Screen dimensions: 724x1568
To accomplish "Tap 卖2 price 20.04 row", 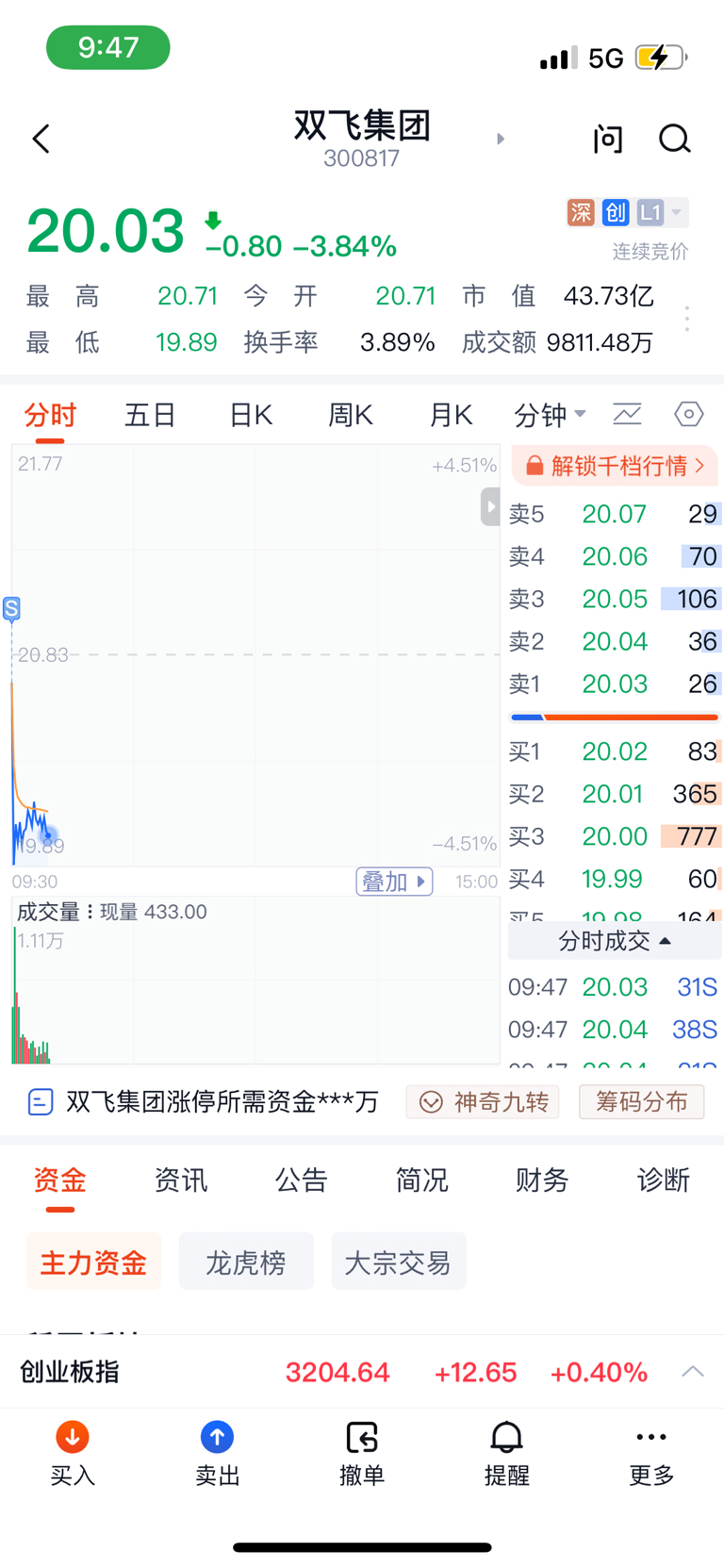I will click(615, 641).
